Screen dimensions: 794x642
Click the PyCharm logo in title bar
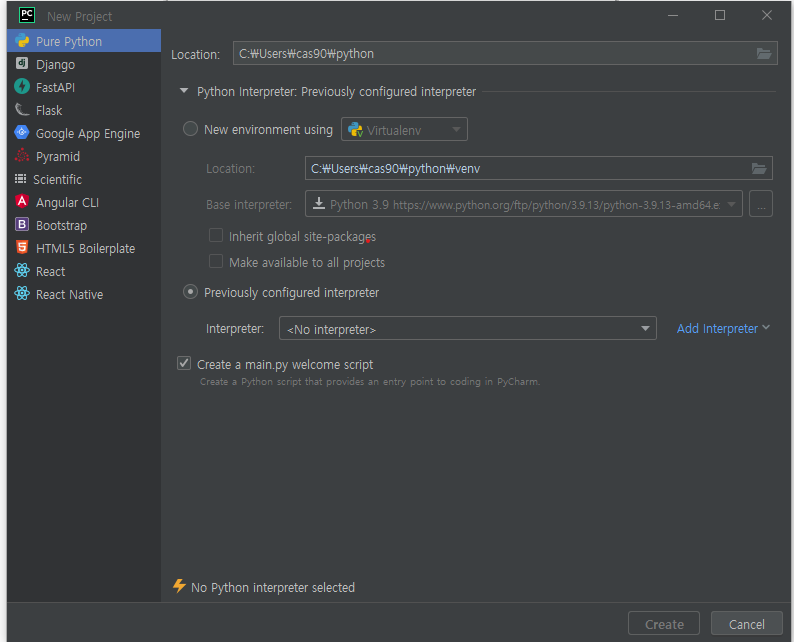tap(27, 15)
